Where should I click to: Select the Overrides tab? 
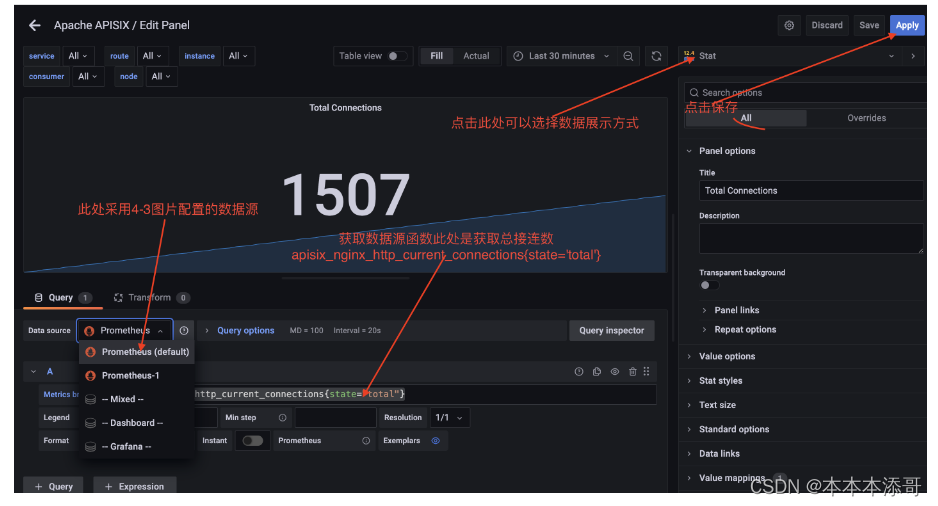[x=866, y=118]
